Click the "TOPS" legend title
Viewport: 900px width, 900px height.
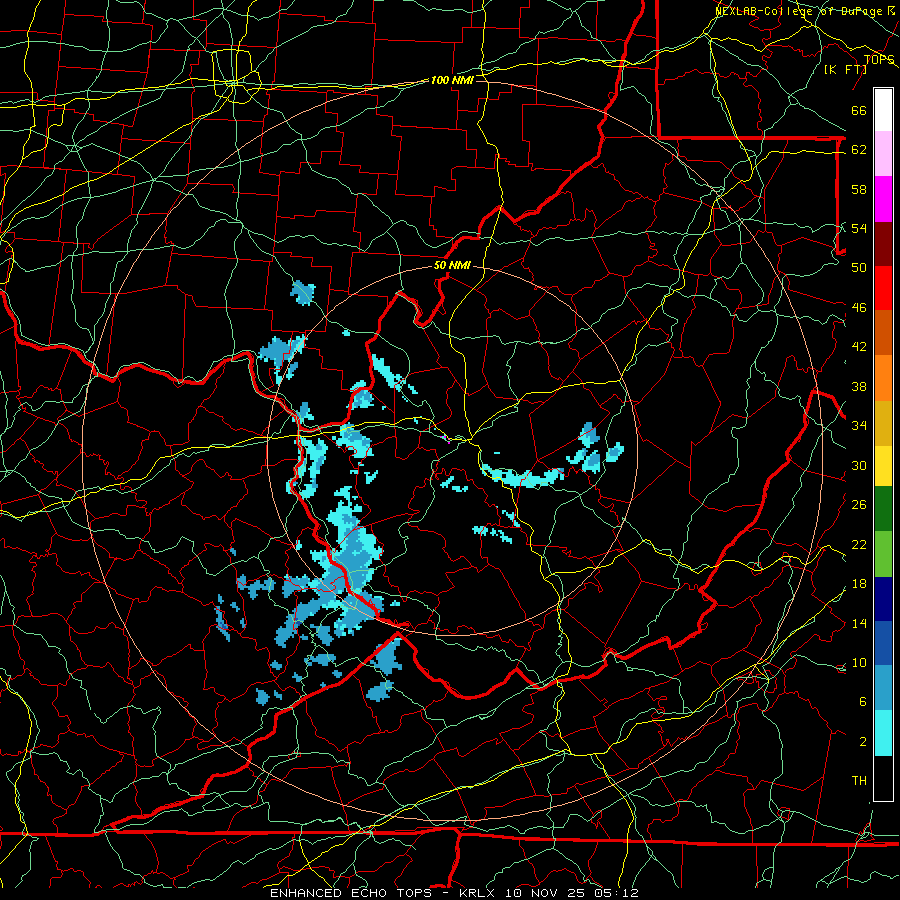pos(879,59)
